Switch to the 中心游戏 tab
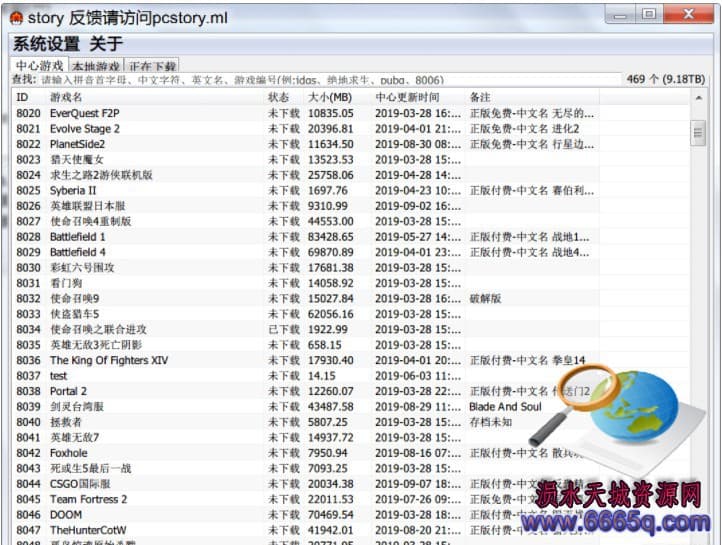 39,65
